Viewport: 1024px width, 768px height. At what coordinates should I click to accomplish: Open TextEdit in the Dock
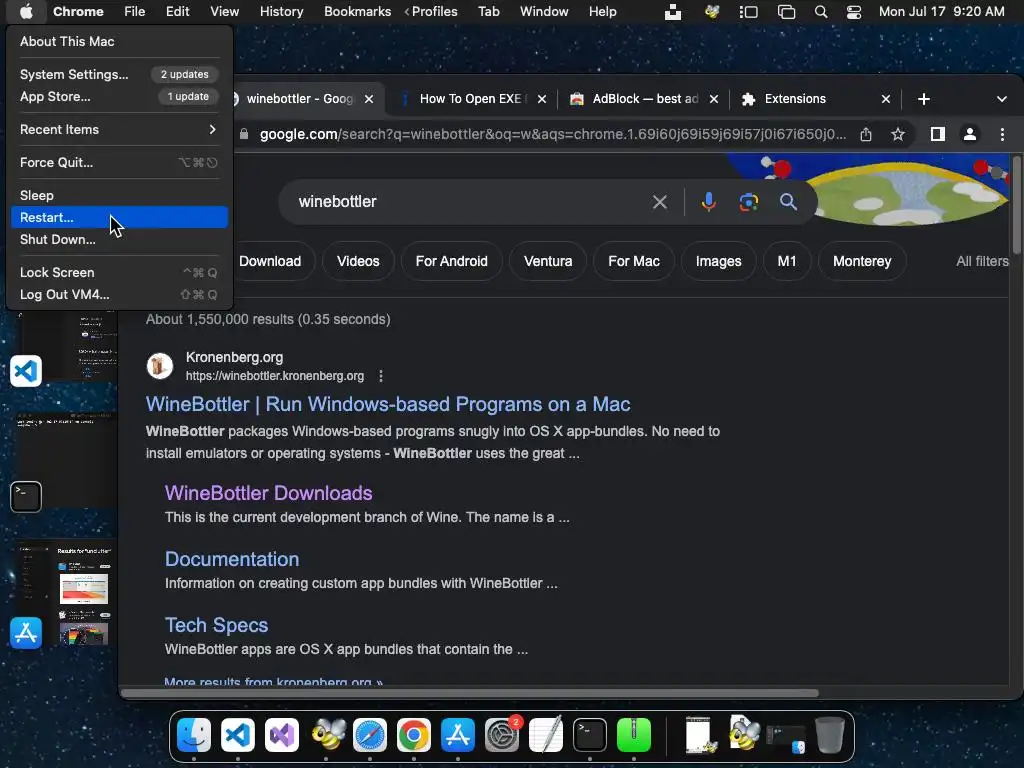[545, 735]
